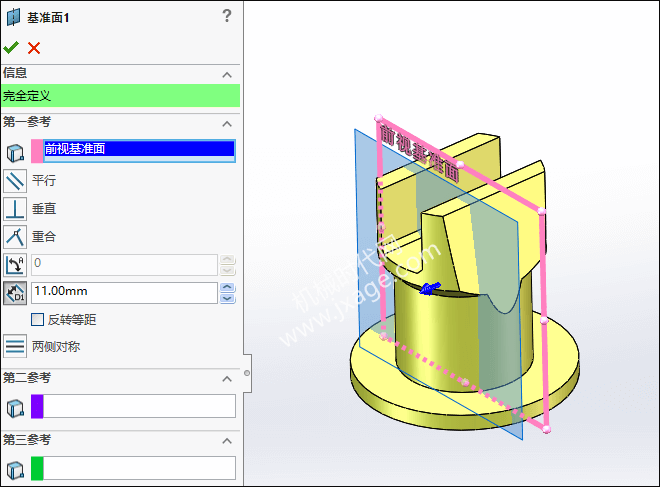This screenshot has width=660, height=487.
Task: Click the 基准面1 title text
Action: [x=48, y=18]
